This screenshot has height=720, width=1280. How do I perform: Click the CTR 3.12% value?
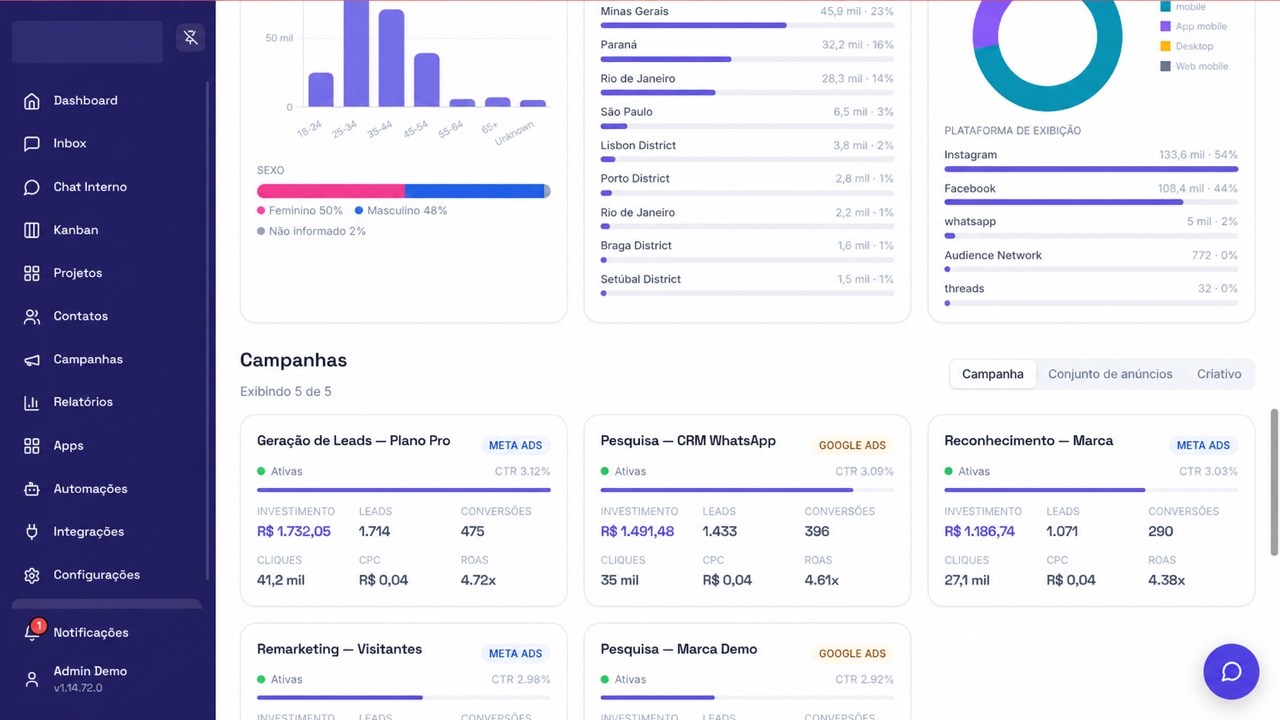click(523, 471)
